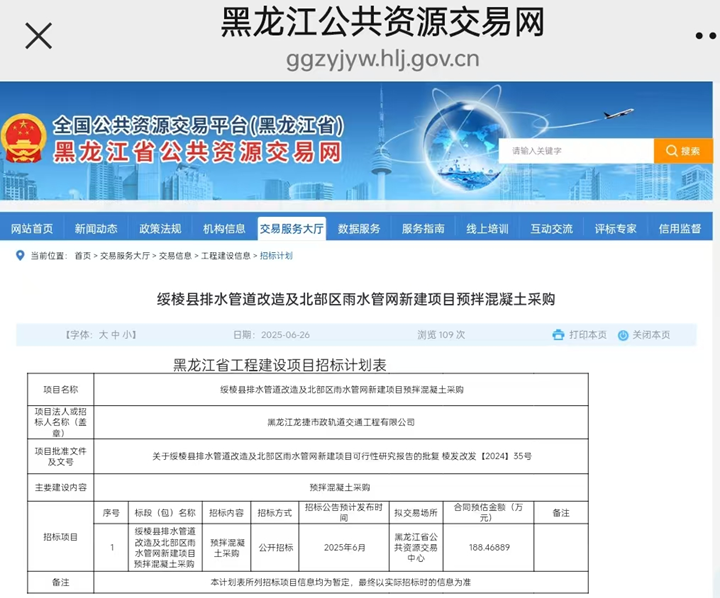Close the in-app browser with the X icon
Image resolution: width=720 pixels, height=598 pixels.
coord(39,36)
